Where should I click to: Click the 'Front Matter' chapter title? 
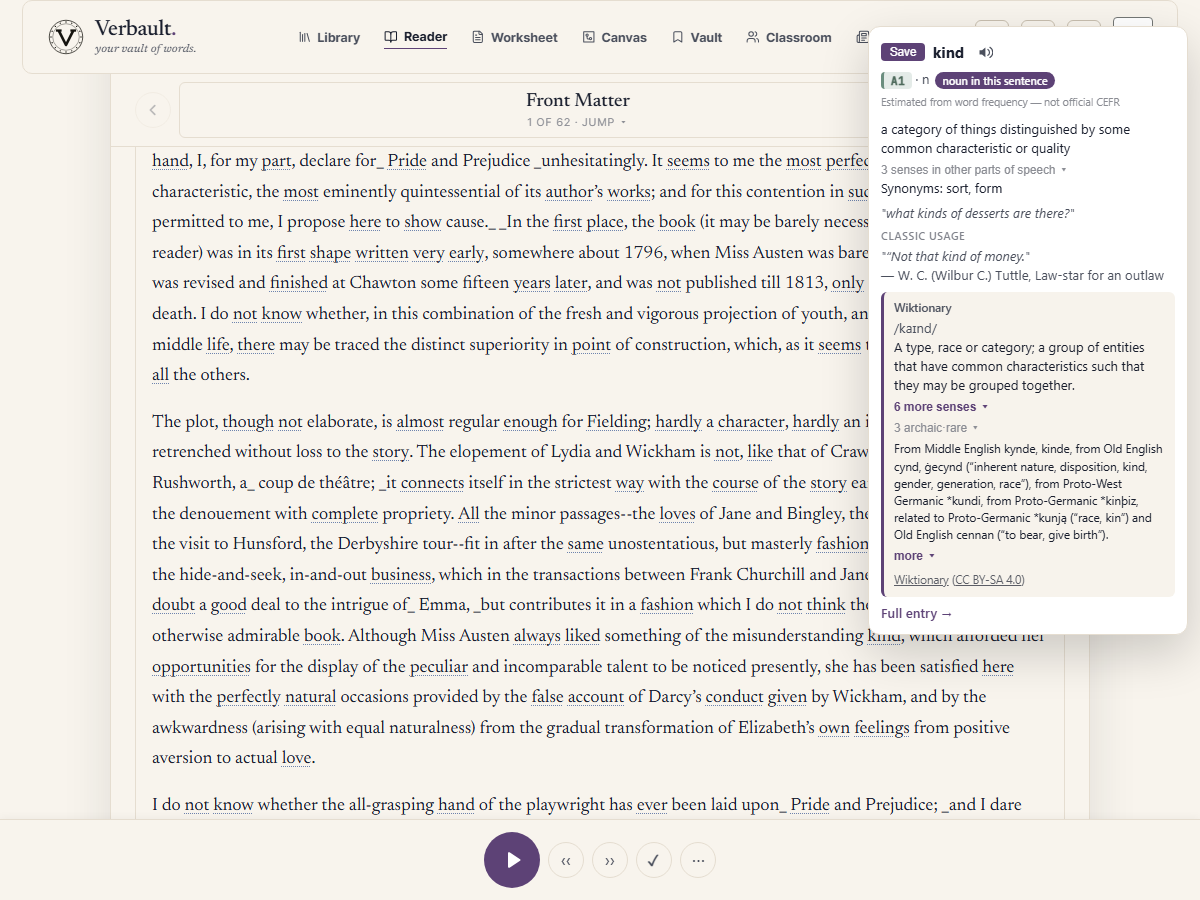(x=578, y=100)
